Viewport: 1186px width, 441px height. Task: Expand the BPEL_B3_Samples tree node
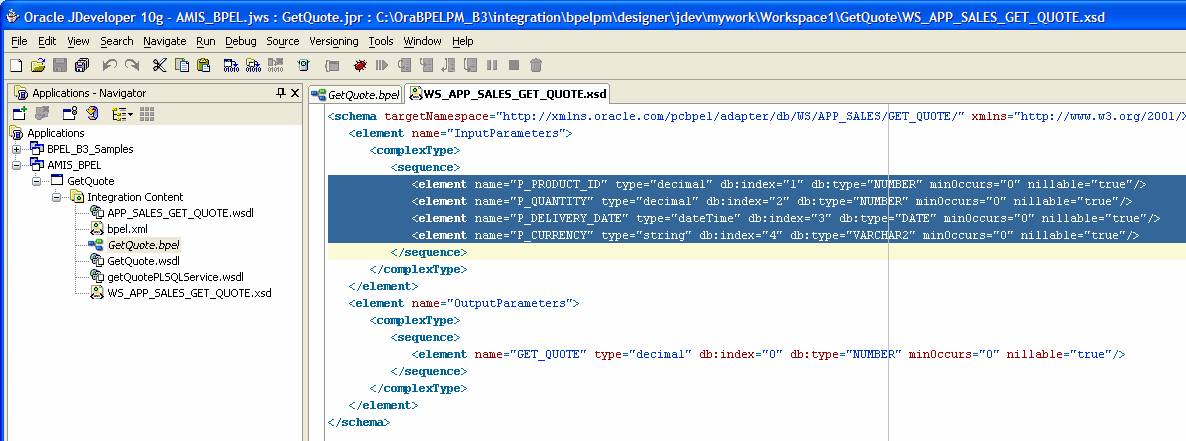point(16,149)
